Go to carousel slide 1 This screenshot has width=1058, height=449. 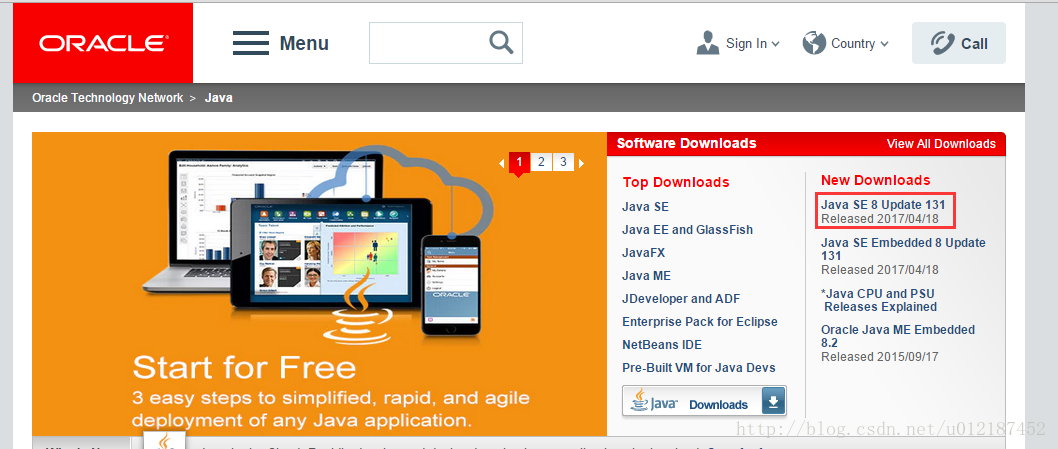(519, 162)
